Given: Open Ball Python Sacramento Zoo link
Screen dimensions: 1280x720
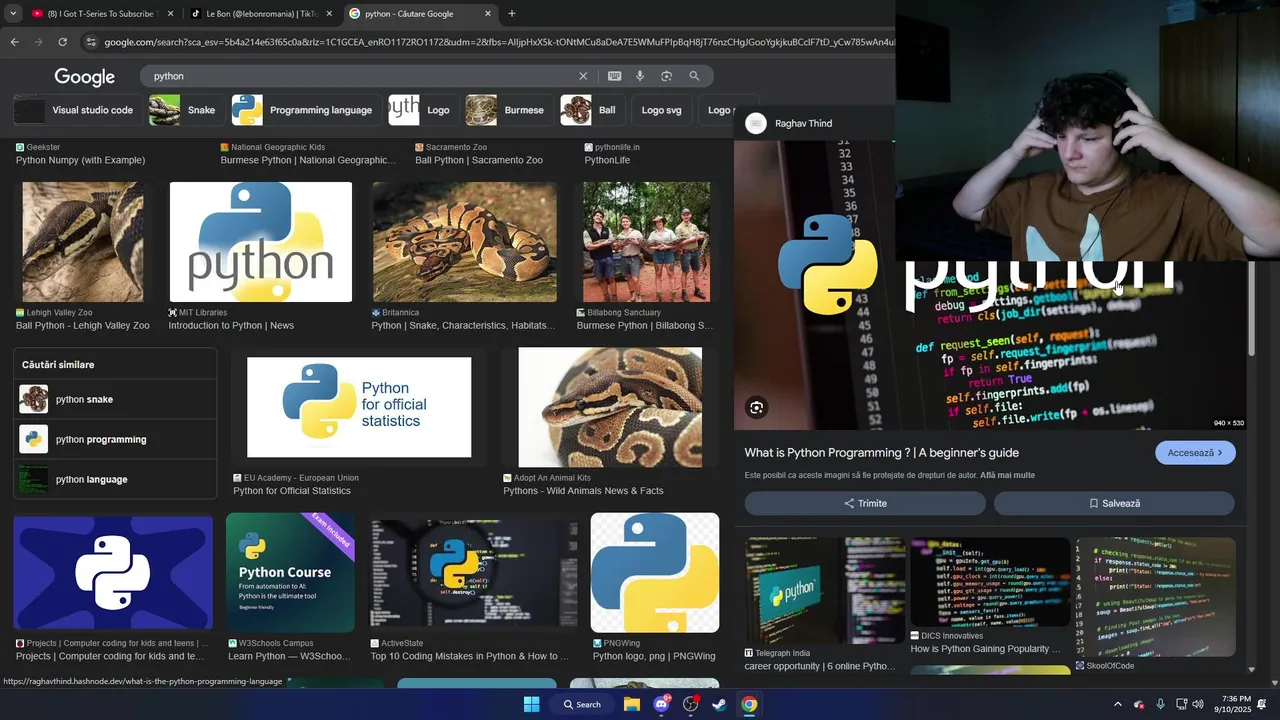Looking at the screenshot, I should (479, 160).
